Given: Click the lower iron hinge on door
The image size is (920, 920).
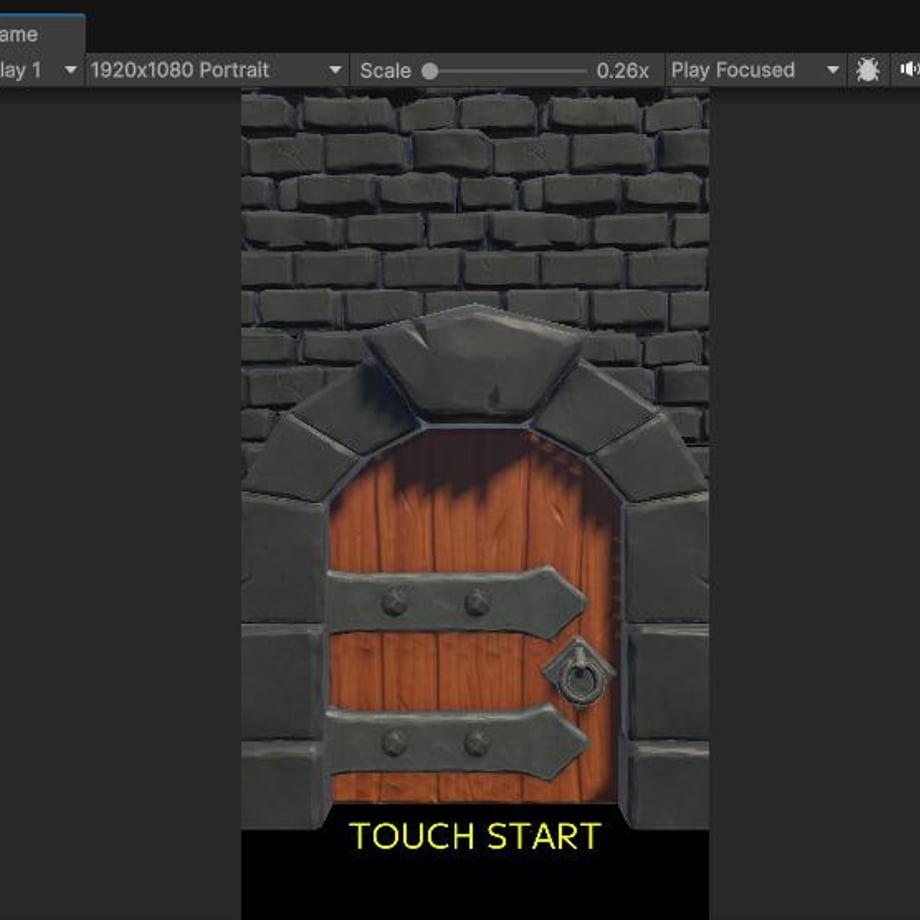Looking at the screenshot, I should point(456,742).
